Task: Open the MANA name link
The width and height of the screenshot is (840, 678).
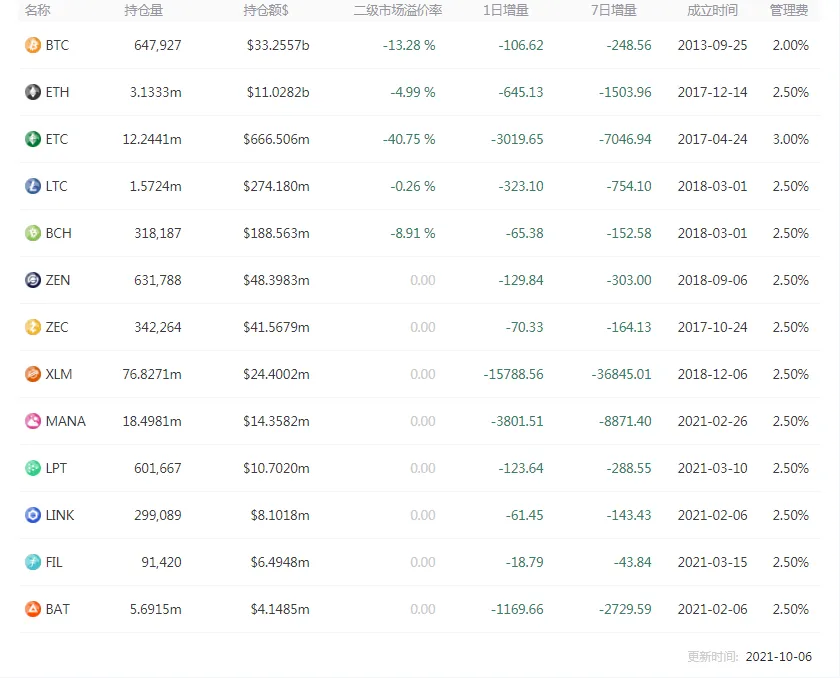Action: point(65,421)
